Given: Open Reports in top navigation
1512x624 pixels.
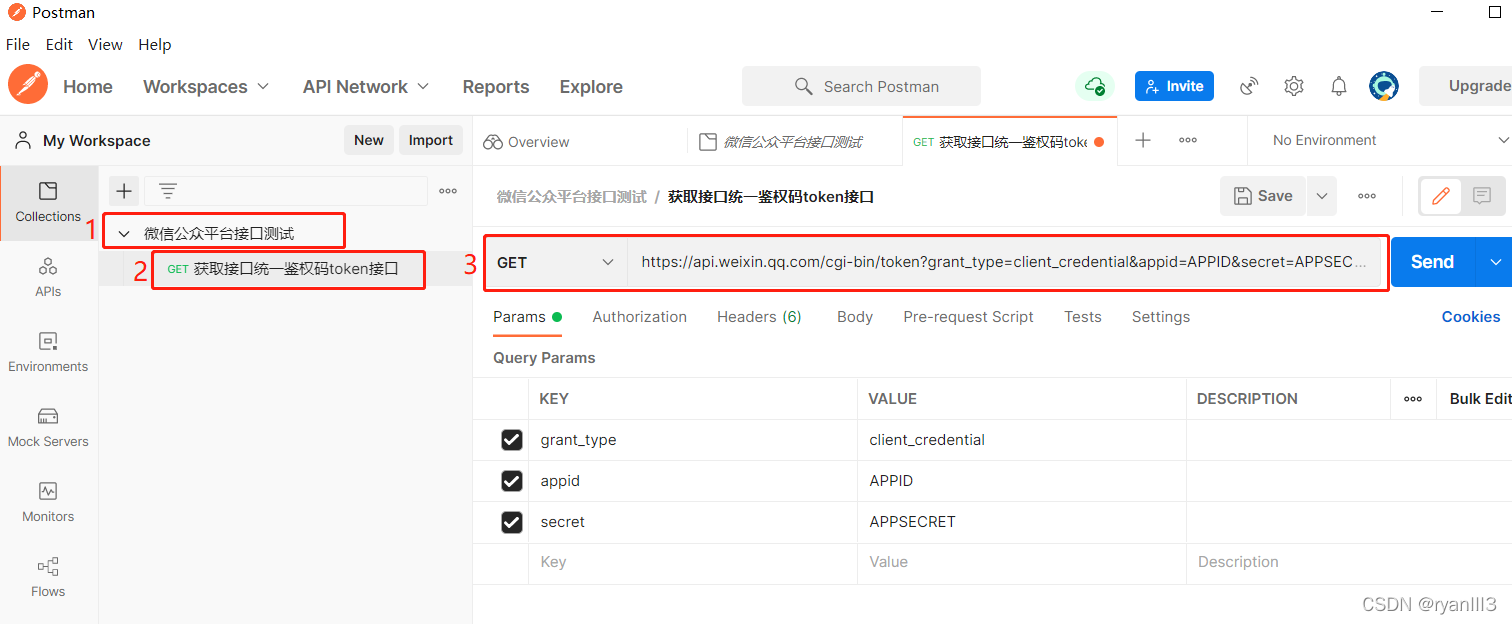Looking at the screenshot, I should 496,87.
